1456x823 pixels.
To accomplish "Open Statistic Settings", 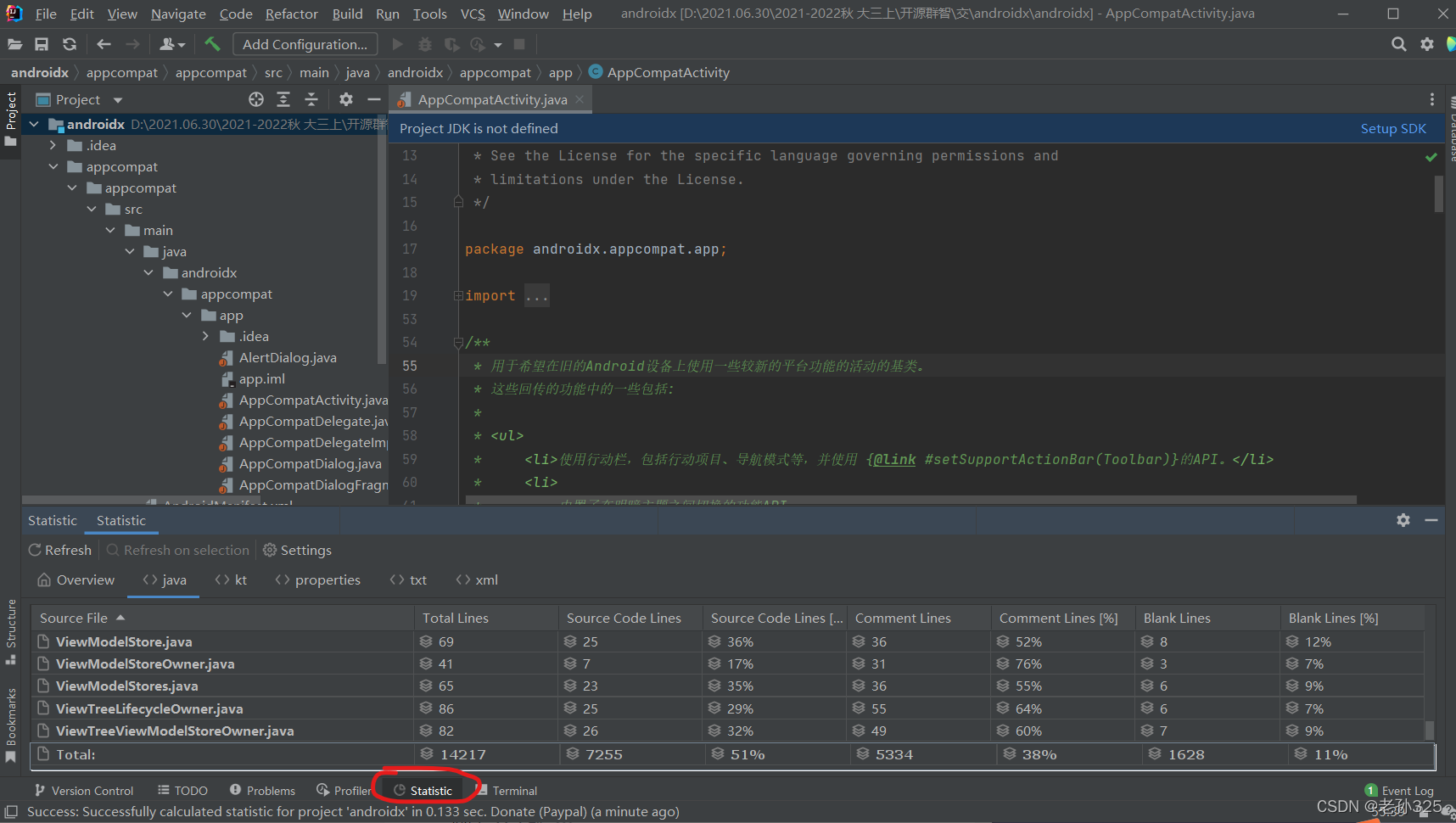I will [297, 550].
